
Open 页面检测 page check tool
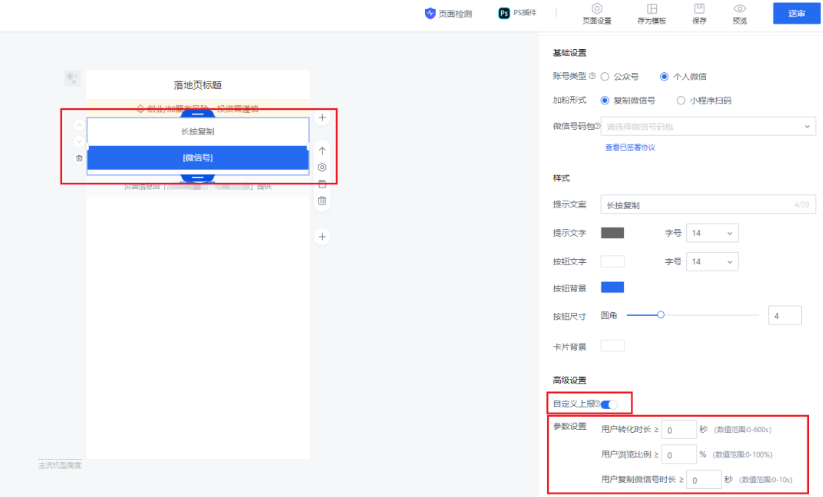tap(448, 14)
